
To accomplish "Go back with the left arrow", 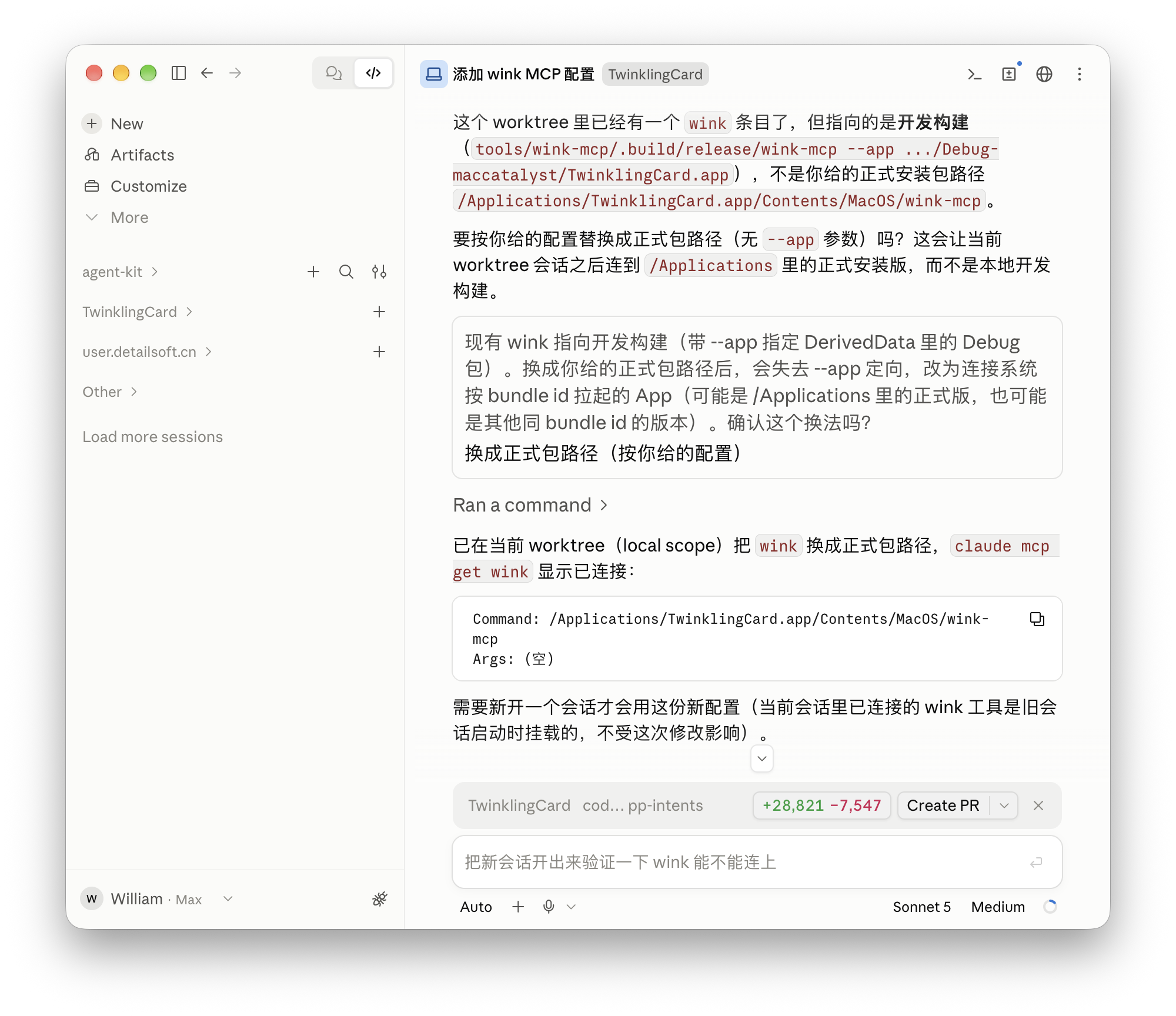I will [207, 73].
